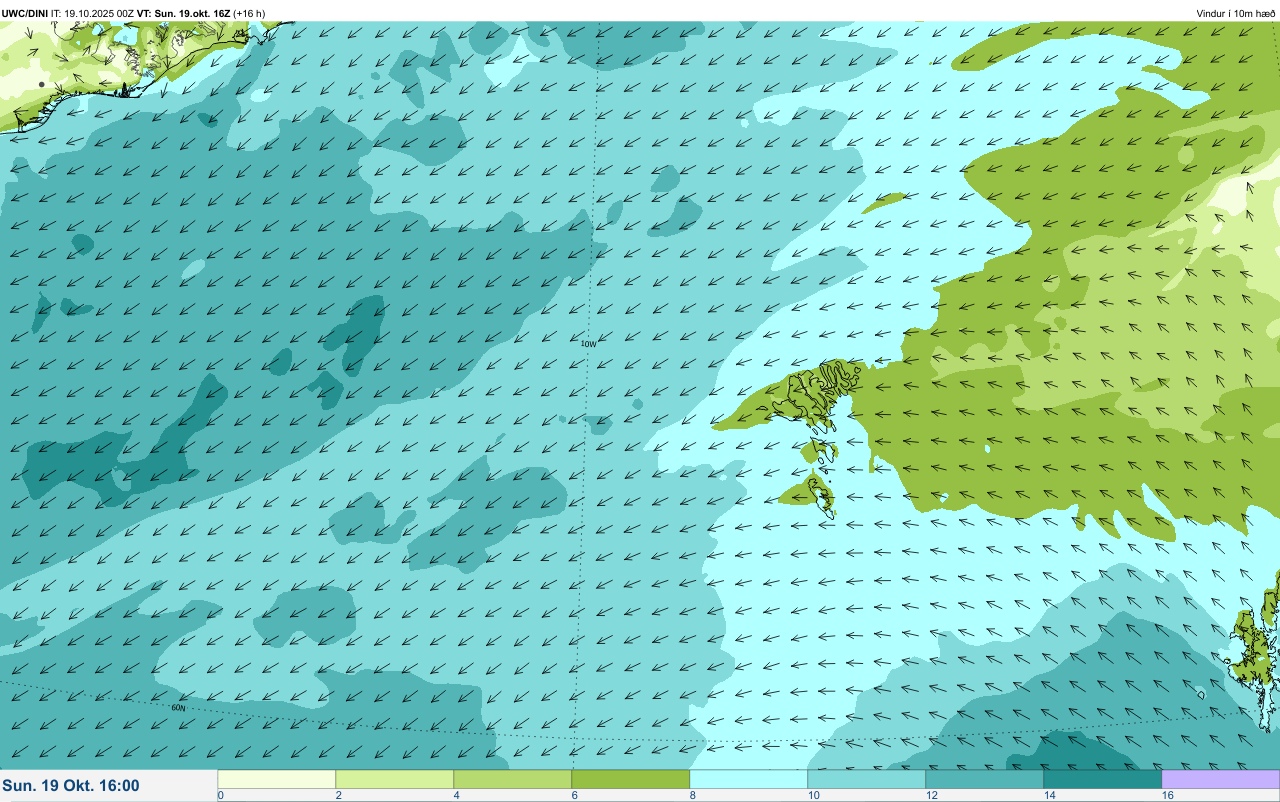Click the legend scale number 8

coord(693,795)
